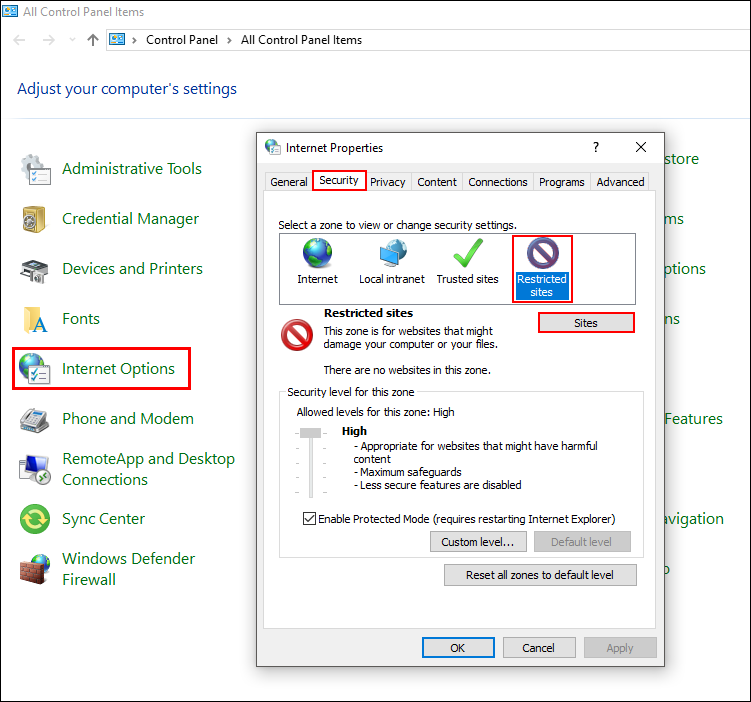Click the Cancel button
This screenshot has height=702, width=751.
(x=539, y=647)
